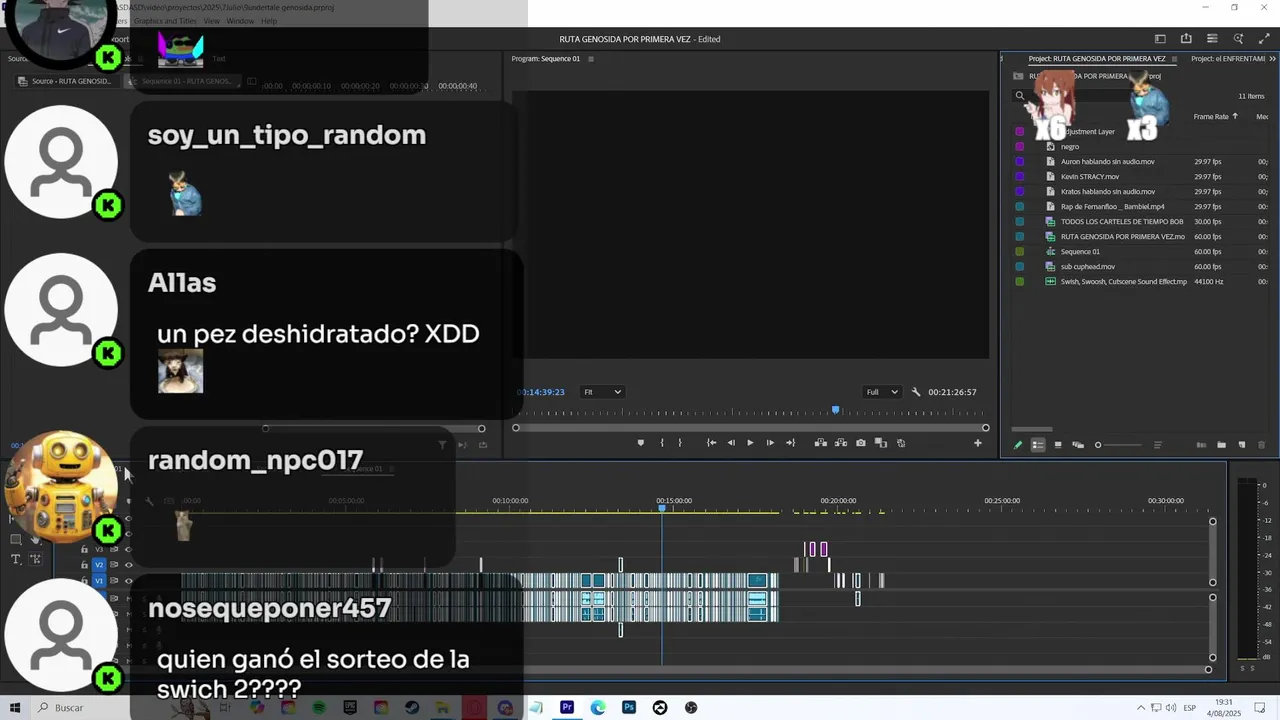Screen dimensions: 1280x720
Task: Switch Project panel to List View
Action: 1038,445
